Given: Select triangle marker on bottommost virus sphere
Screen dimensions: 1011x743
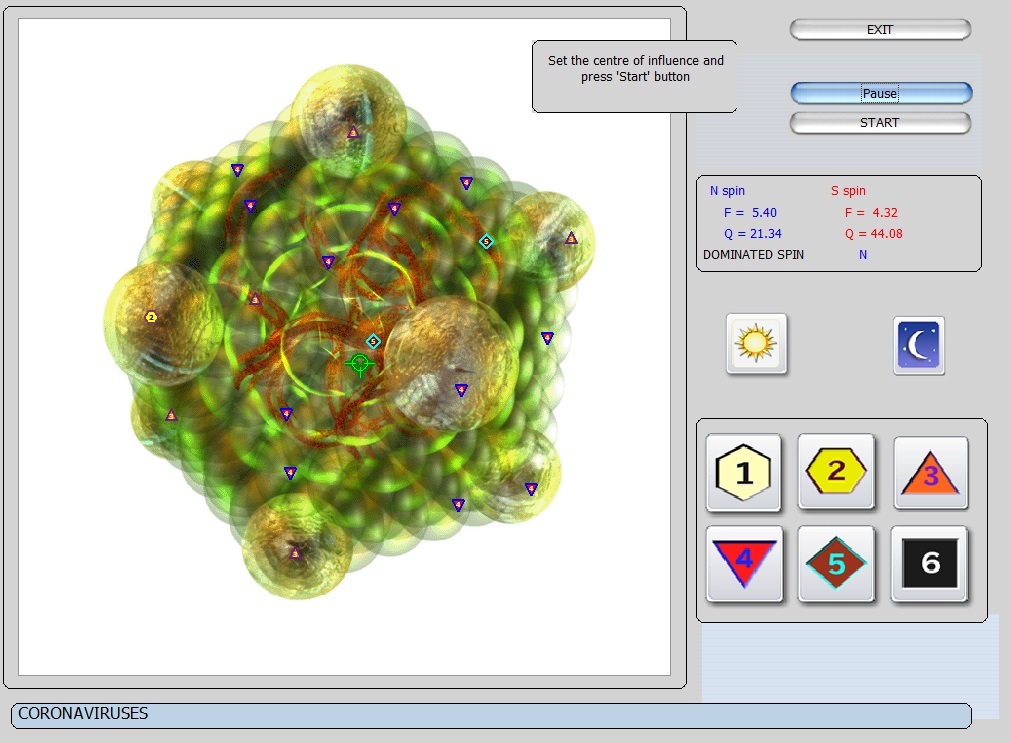Looking at the screenshot, I should pos(295,553).
